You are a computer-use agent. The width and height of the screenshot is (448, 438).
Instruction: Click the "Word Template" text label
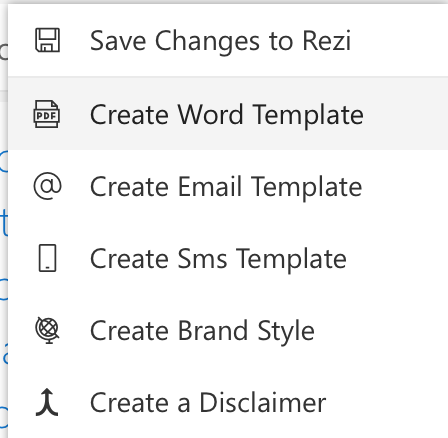270,115
